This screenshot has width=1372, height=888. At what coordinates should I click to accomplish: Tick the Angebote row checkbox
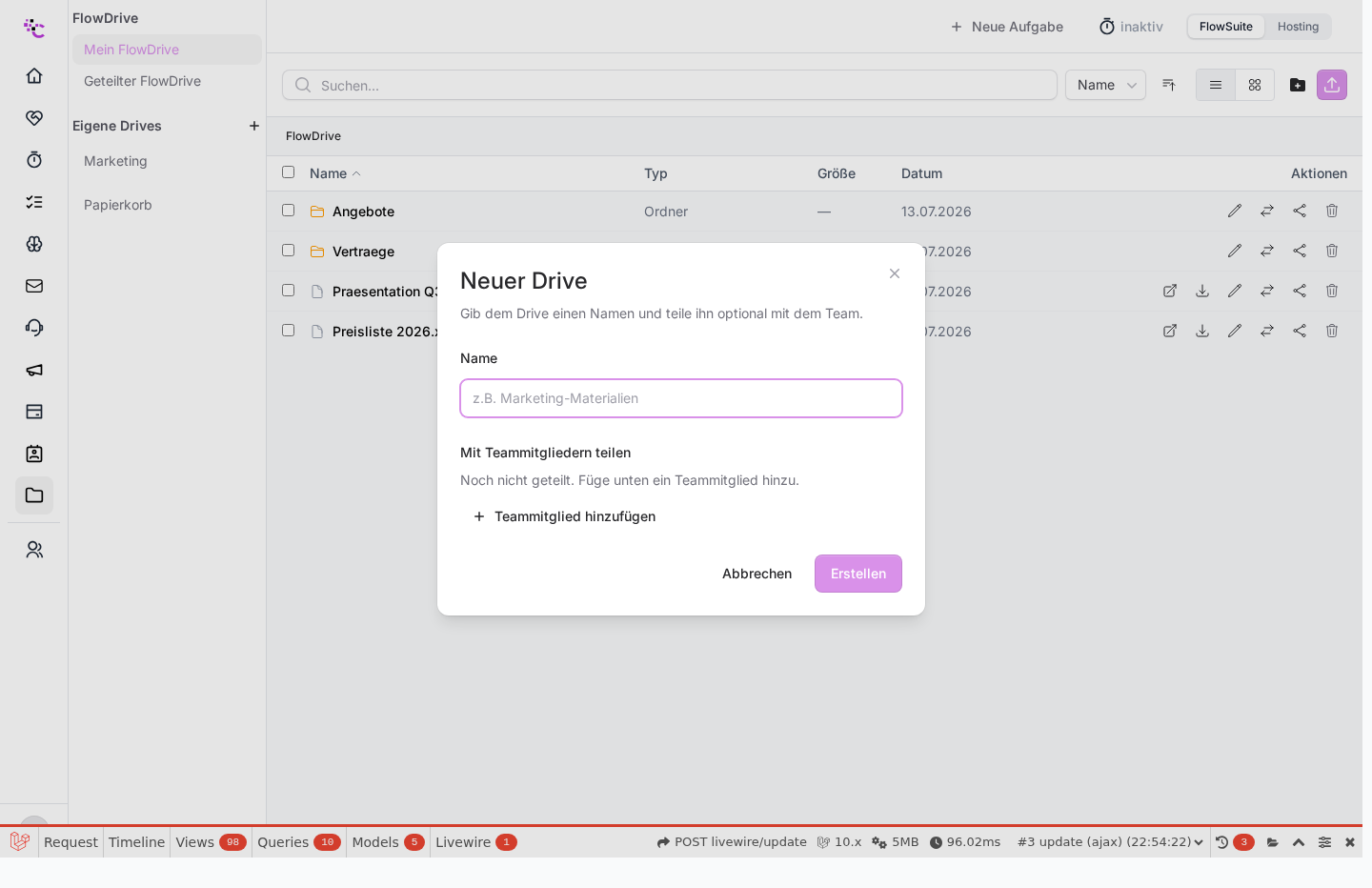(x=288, y=211)
